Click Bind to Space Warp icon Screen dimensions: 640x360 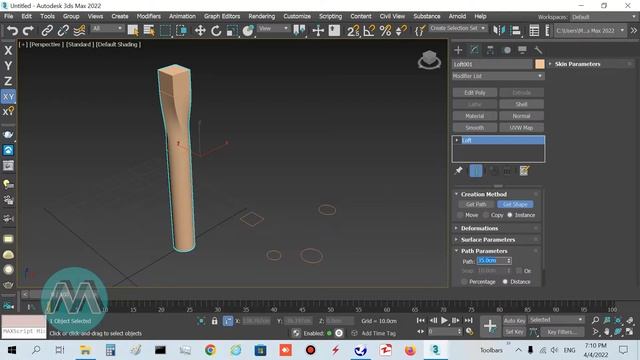[x=80, y=31]
